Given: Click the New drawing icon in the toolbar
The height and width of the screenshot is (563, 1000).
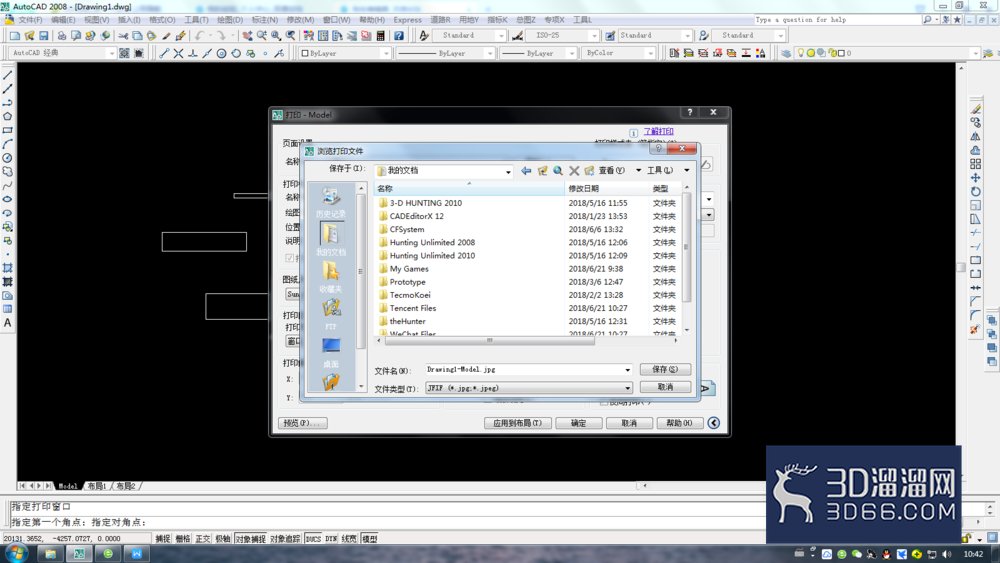Looking at the screenshot, I should tap(15, 36).
